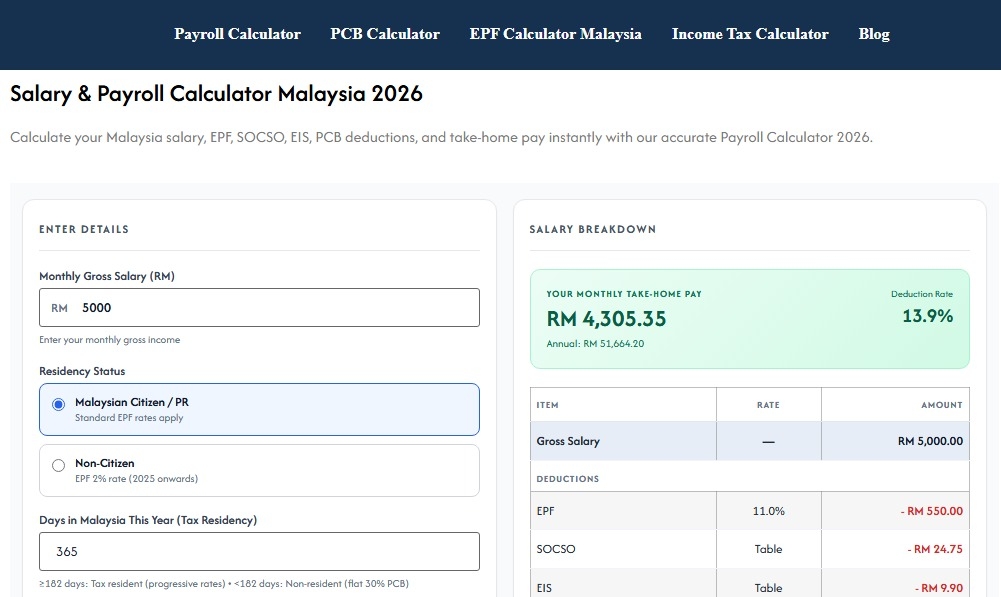Click the EPF deduction row
The width and height of the screenshot is (1001, 597).
click(749, 511)
